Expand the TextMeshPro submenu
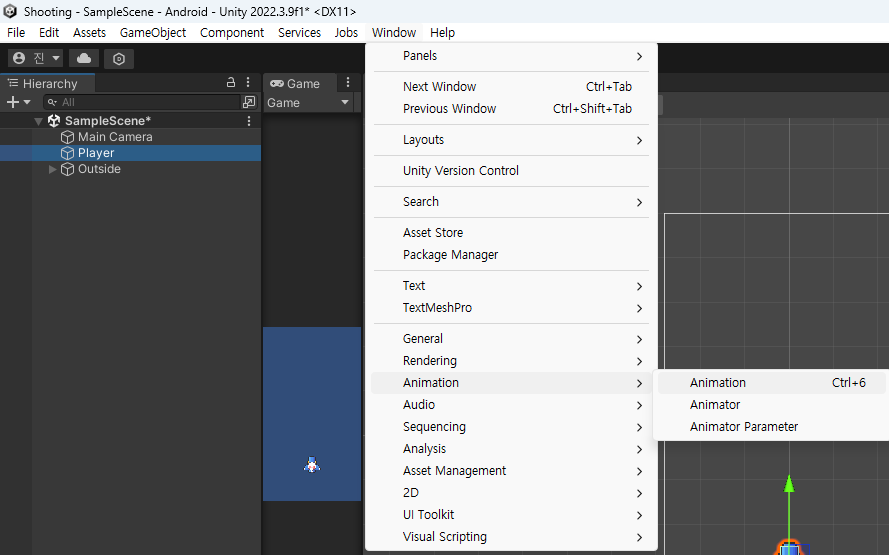Image resolution: width=889 pixels, height=555 pixels. (x=511, y=308)
